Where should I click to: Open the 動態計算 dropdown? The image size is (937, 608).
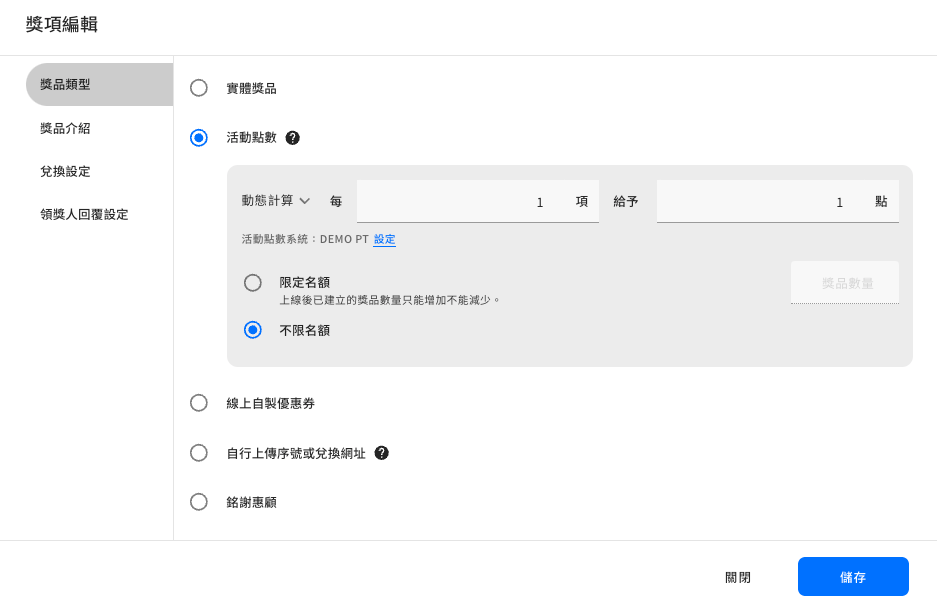click(x=268, y=201)
